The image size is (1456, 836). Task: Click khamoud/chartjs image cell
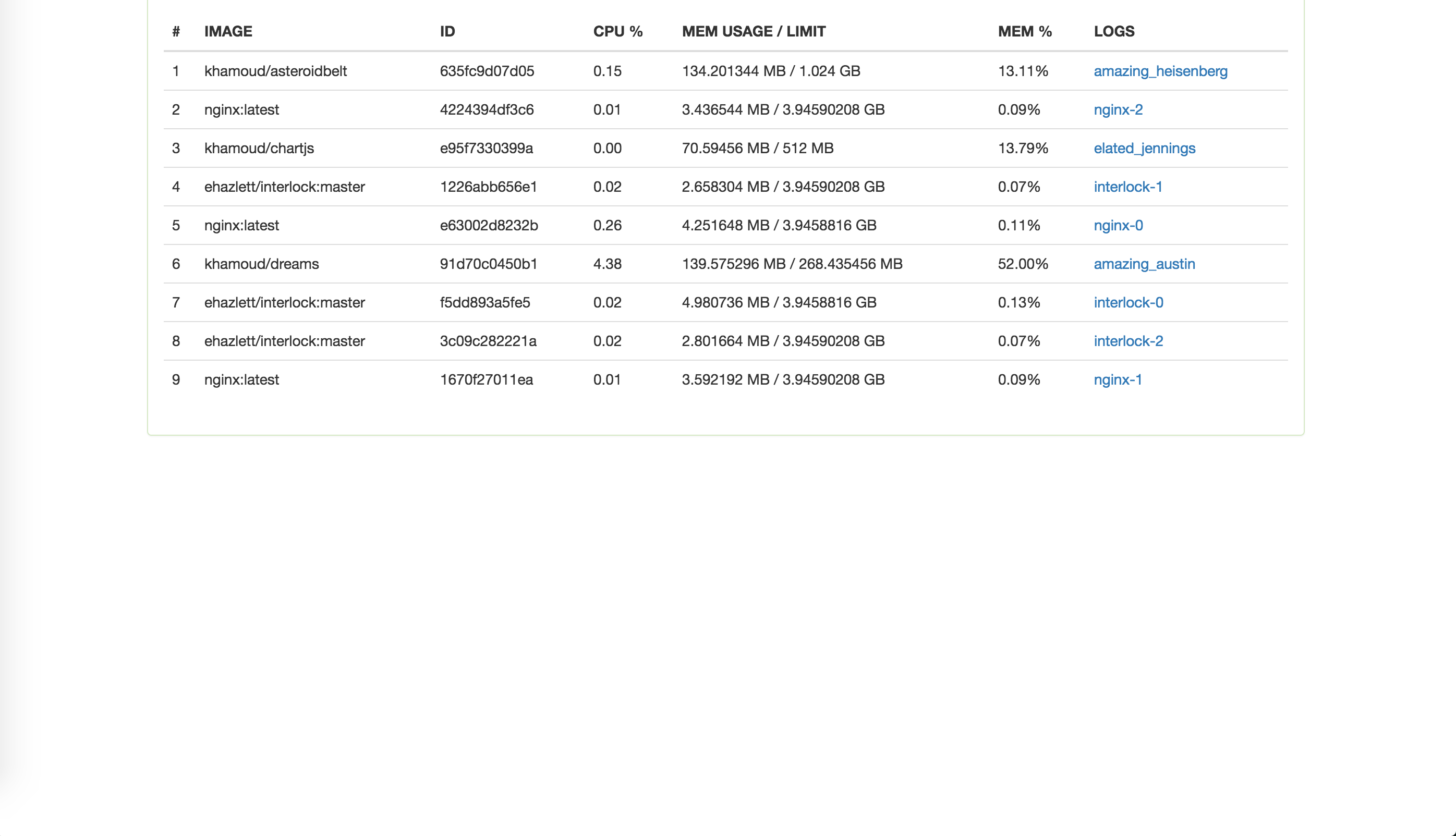(259, 148)
